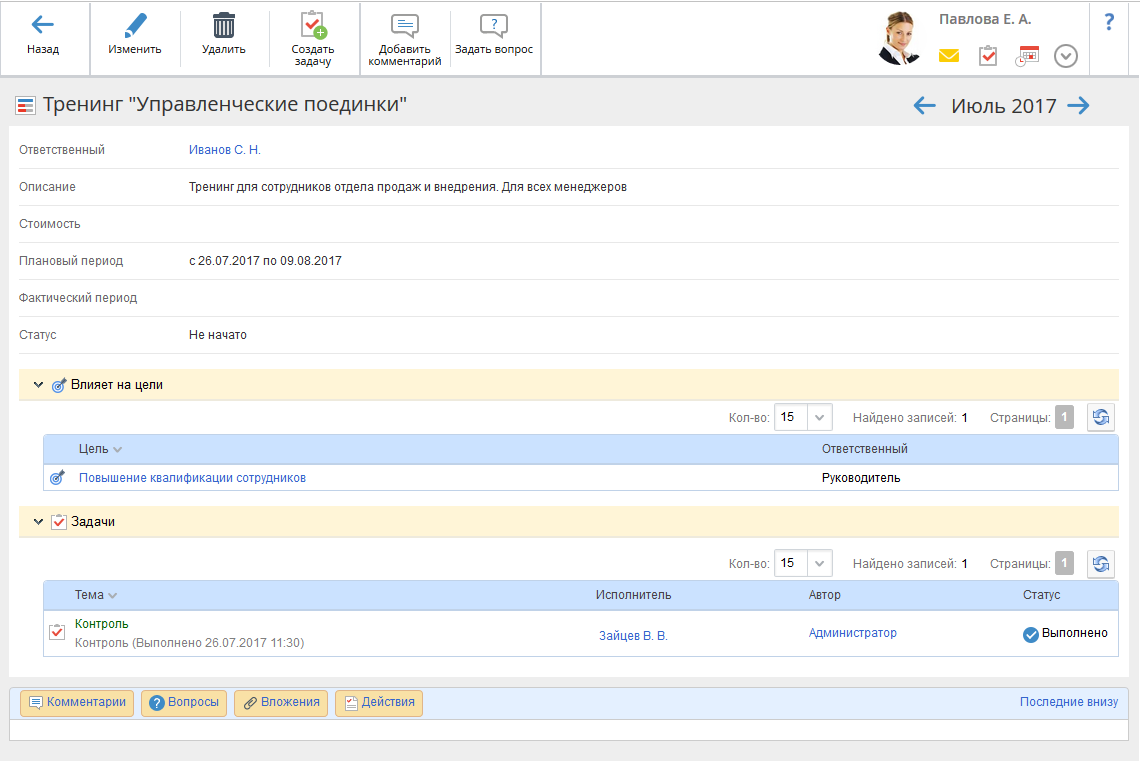Click the Назад back arrow icon
Viewport: 1142px width, 762px height.
pos(43,26)
